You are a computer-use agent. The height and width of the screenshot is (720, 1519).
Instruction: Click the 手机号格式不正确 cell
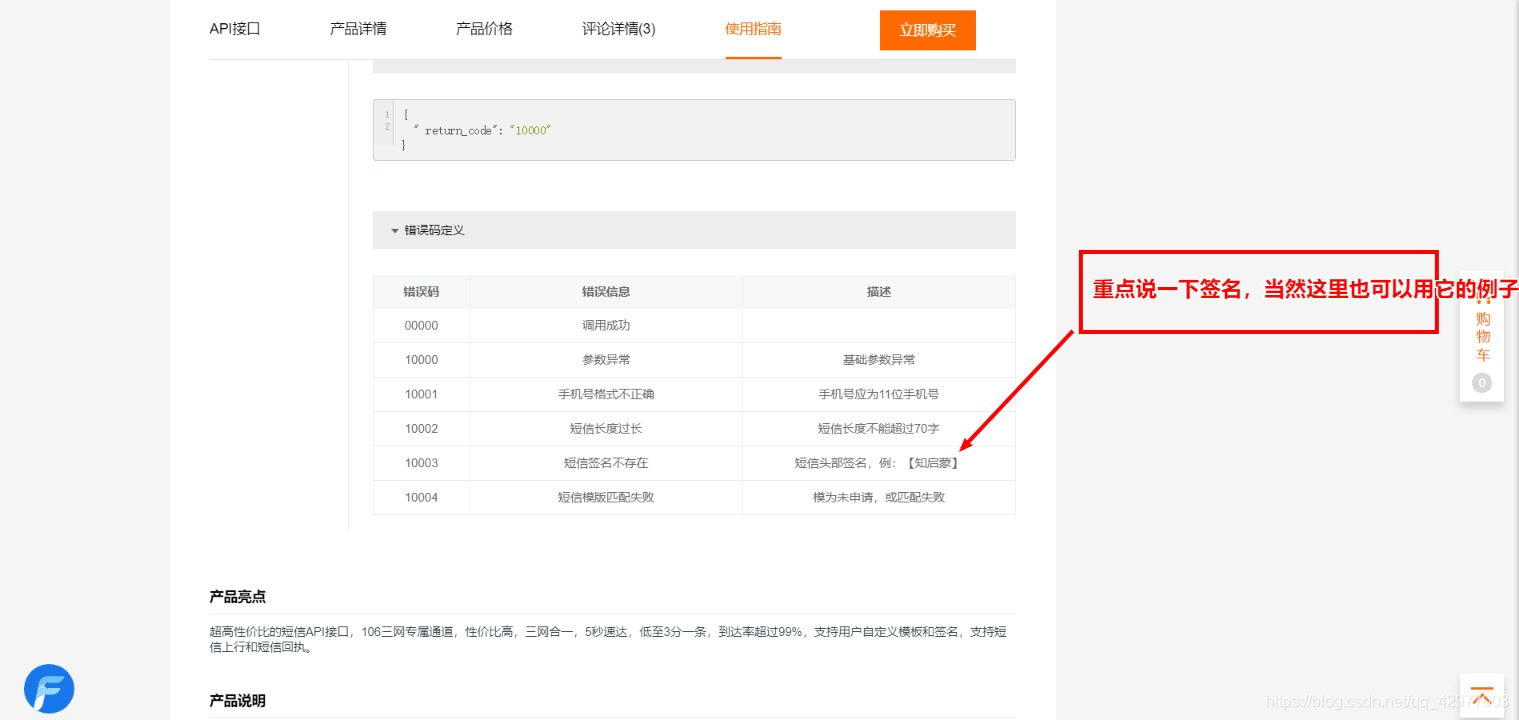606,394
